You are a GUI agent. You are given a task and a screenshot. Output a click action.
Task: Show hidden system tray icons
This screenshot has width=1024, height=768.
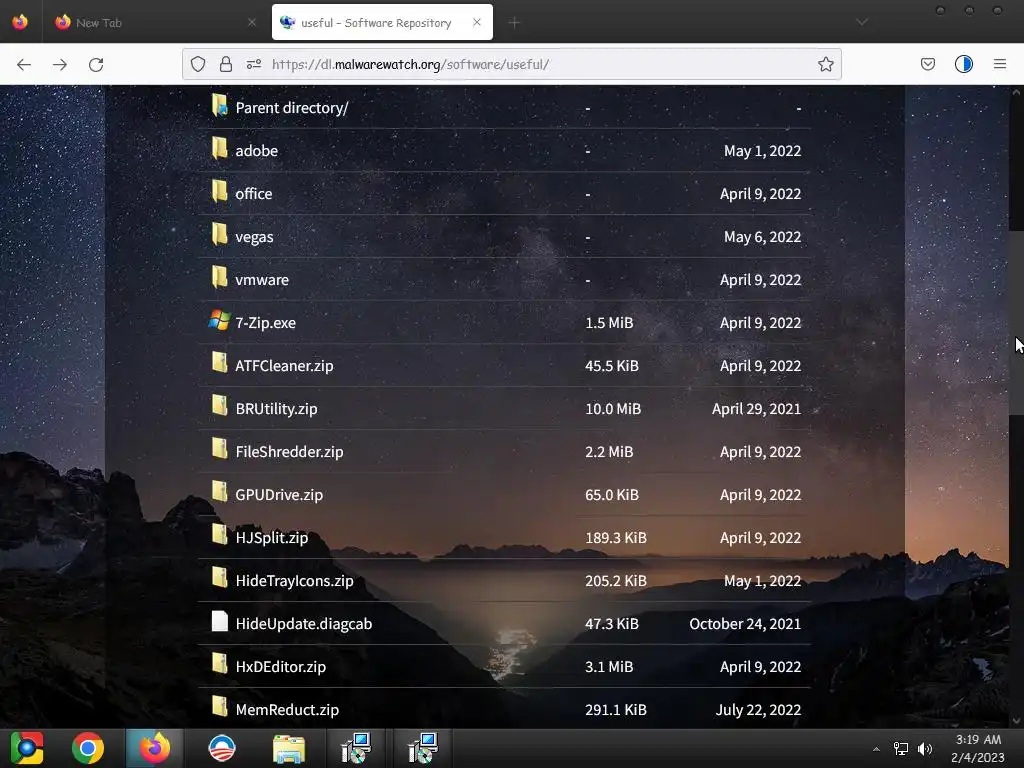876,749
